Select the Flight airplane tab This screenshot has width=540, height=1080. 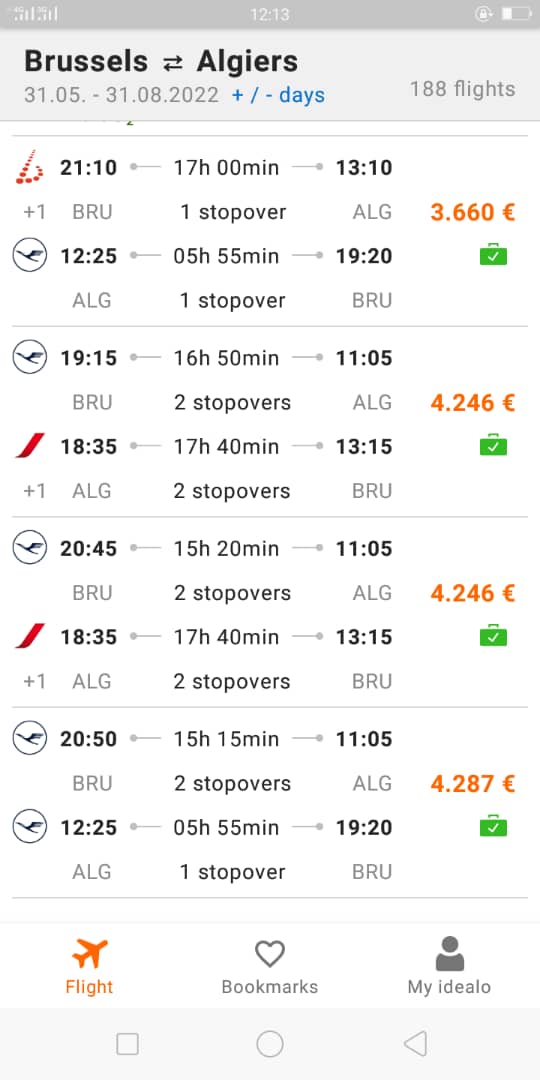90,966
